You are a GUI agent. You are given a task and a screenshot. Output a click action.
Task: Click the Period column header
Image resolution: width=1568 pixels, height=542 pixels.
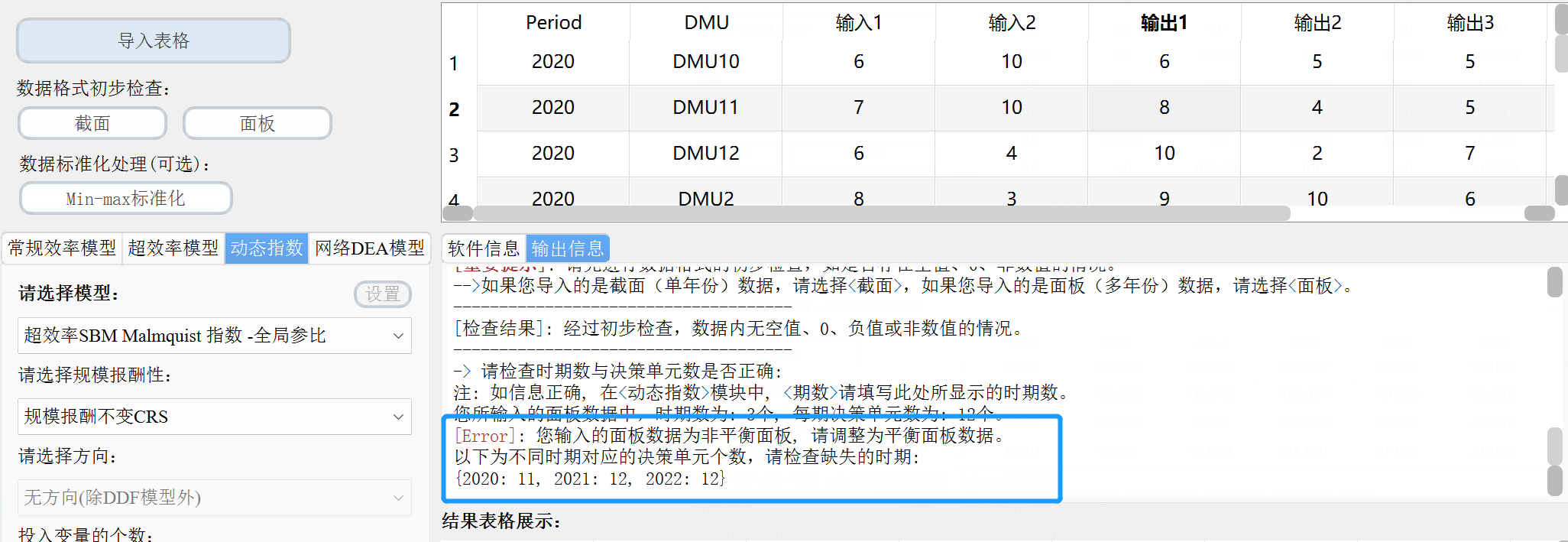click(553, 23)
